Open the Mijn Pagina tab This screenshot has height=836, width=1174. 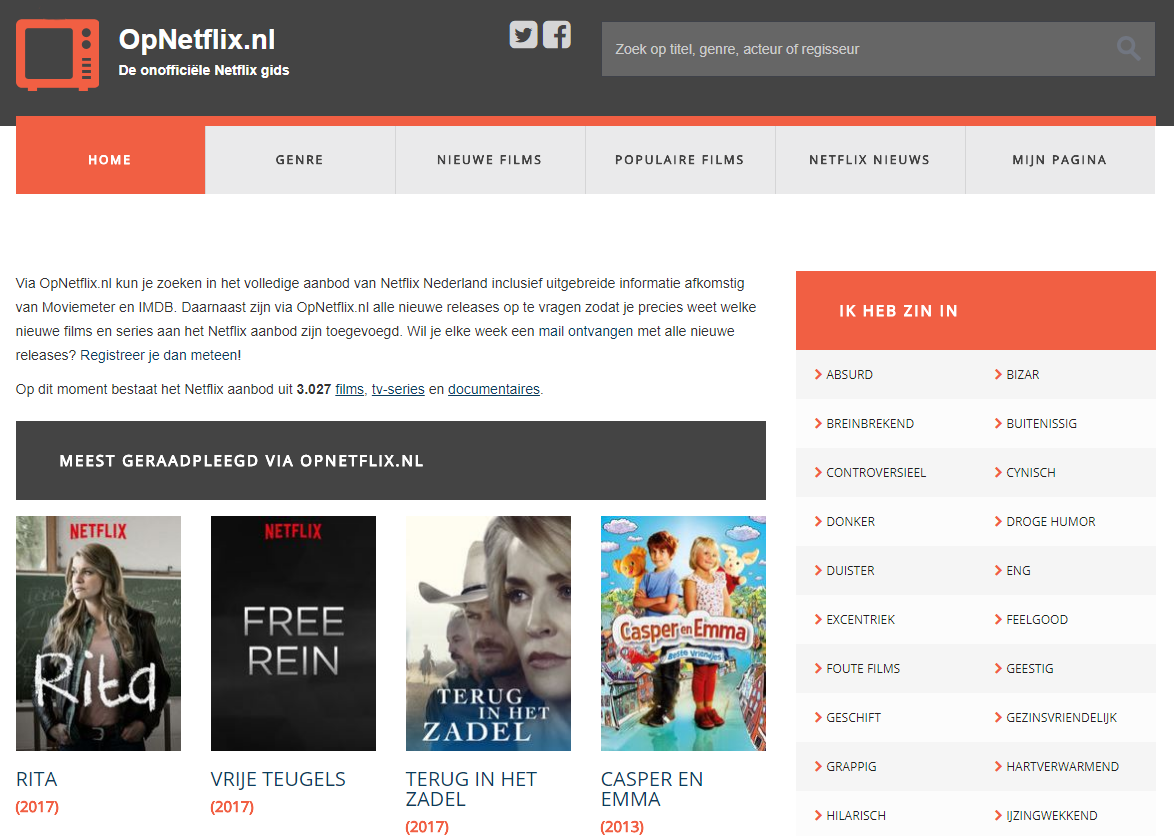click(x=1060, y=159)
